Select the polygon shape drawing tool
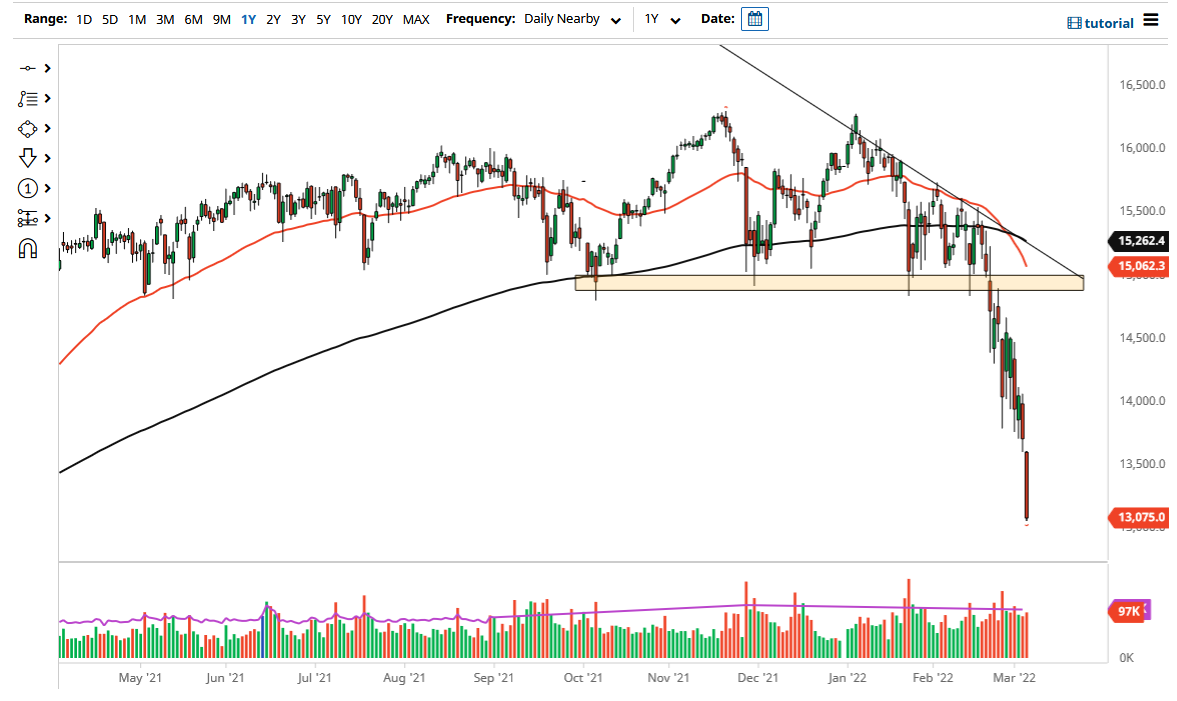 tap(28, 128)
